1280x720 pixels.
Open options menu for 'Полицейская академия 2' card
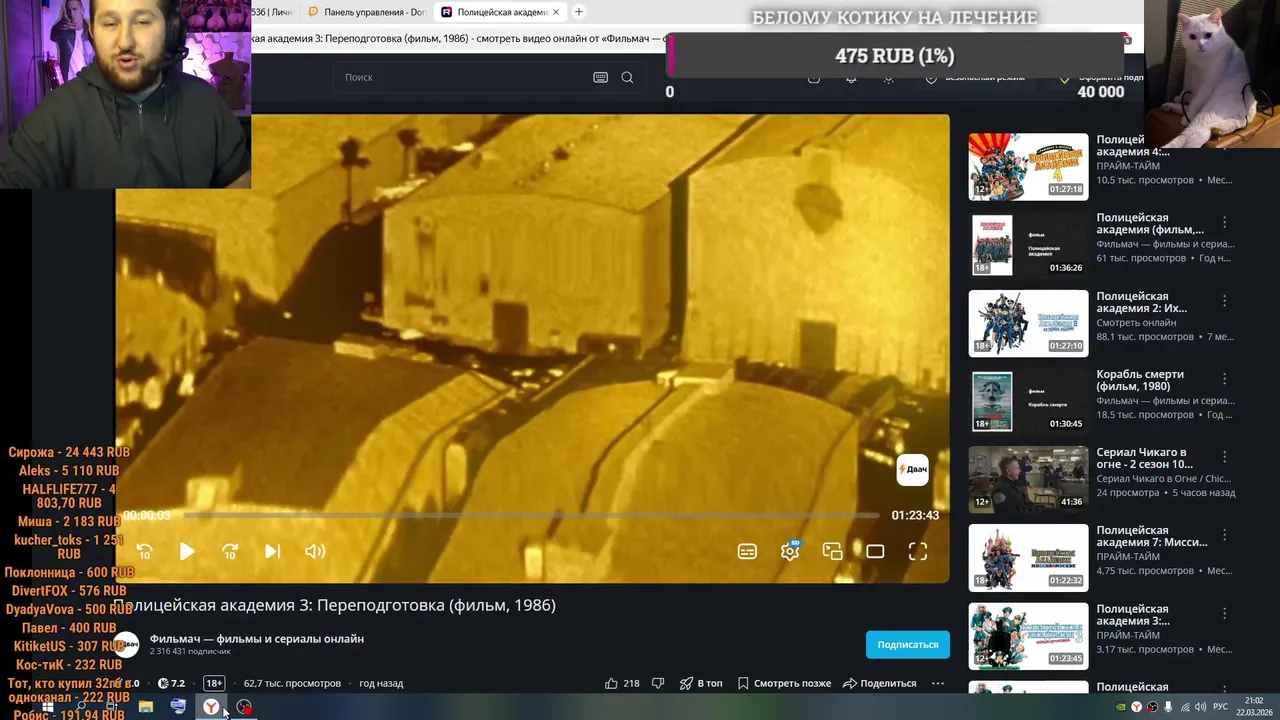pyautogui.click(x=1224, y=300)
